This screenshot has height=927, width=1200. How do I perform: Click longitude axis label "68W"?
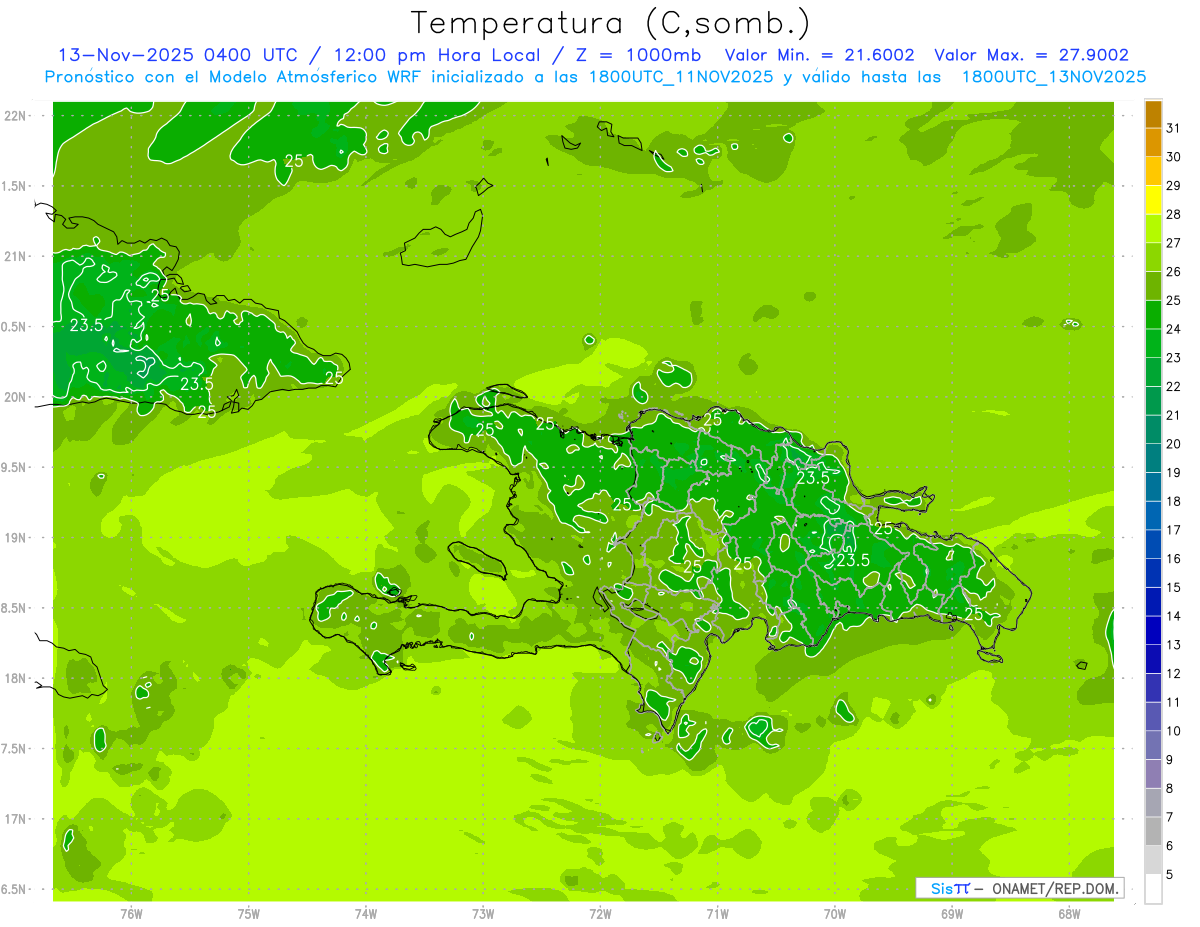point(1069,914)
